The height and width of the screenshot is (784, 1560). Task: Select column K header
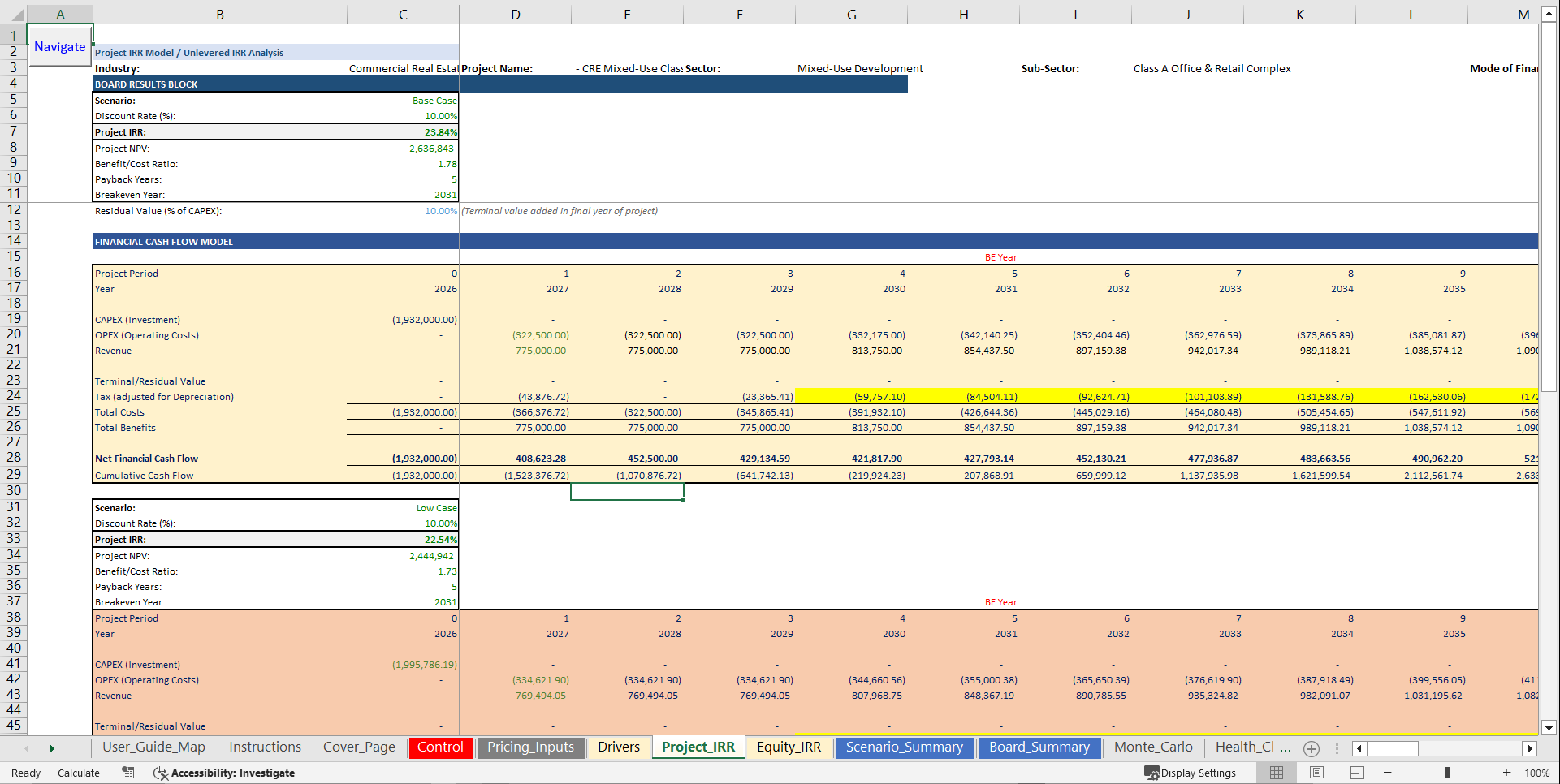pyautogui.click(x=1299, y=15)
